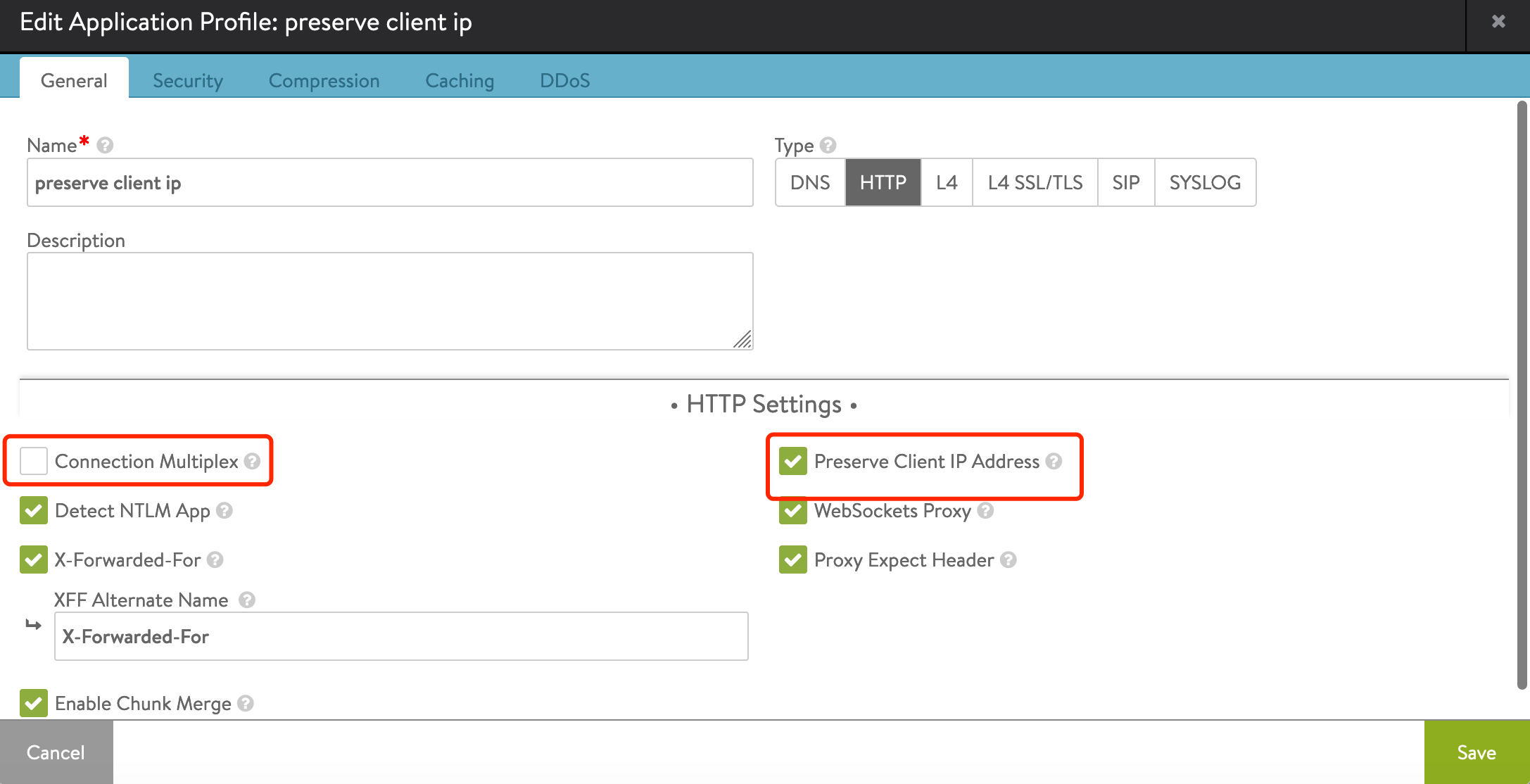Click the dialog vertical scrollbar
This screenshot has width=1530, height=784.
(x=1522, y=394)
